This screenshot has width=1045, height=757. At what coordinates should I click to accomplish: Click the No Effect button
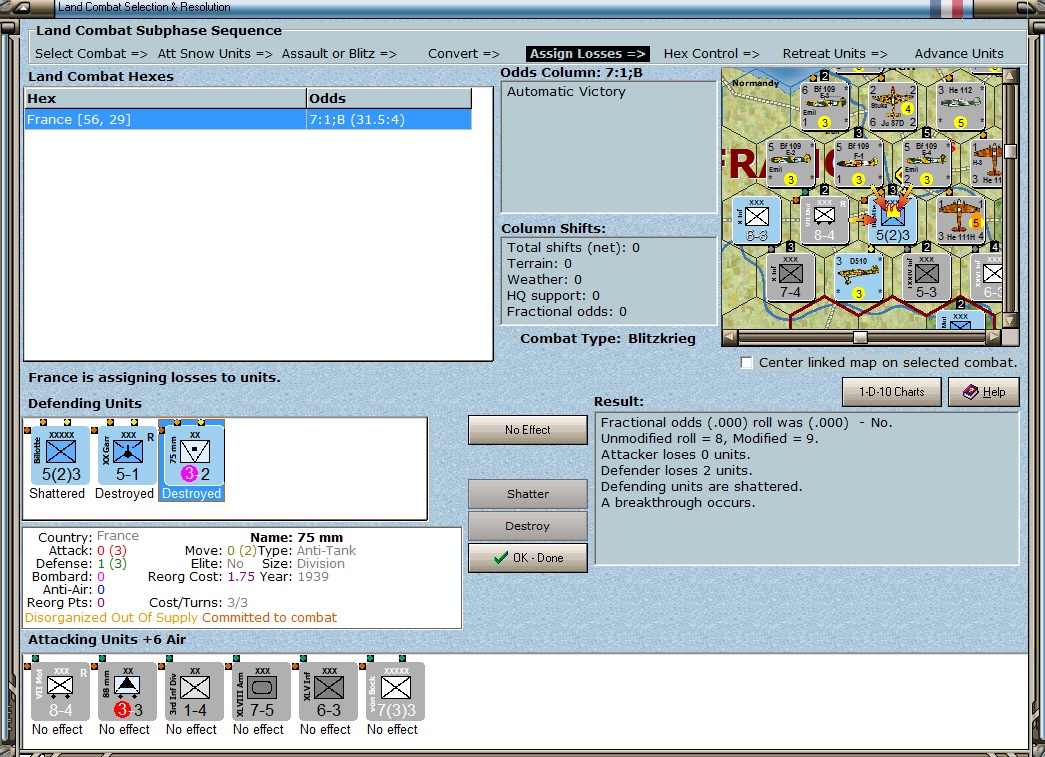[x=528, y=430]
